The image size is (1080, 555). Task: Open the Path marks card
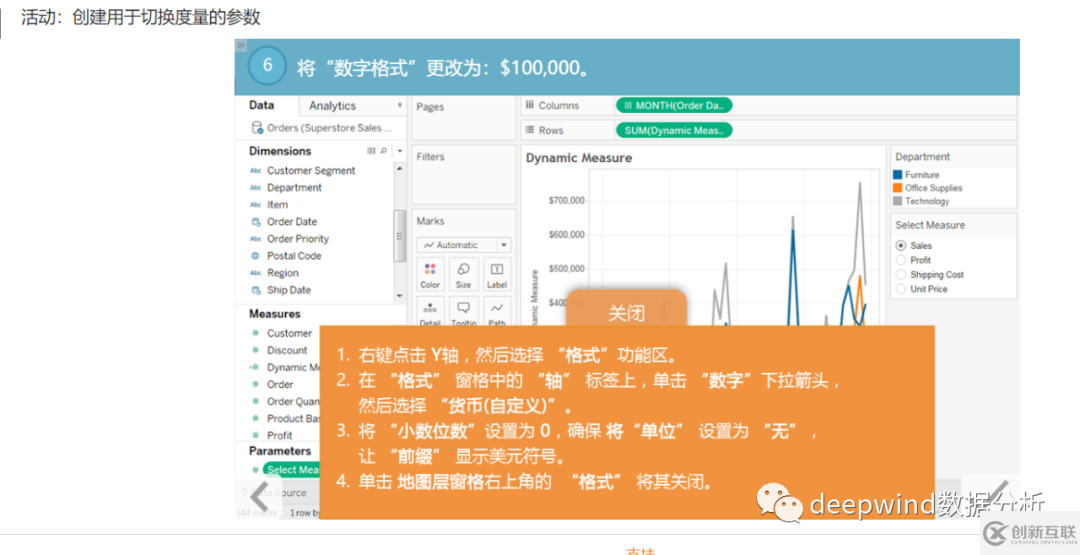click(497, 312)
